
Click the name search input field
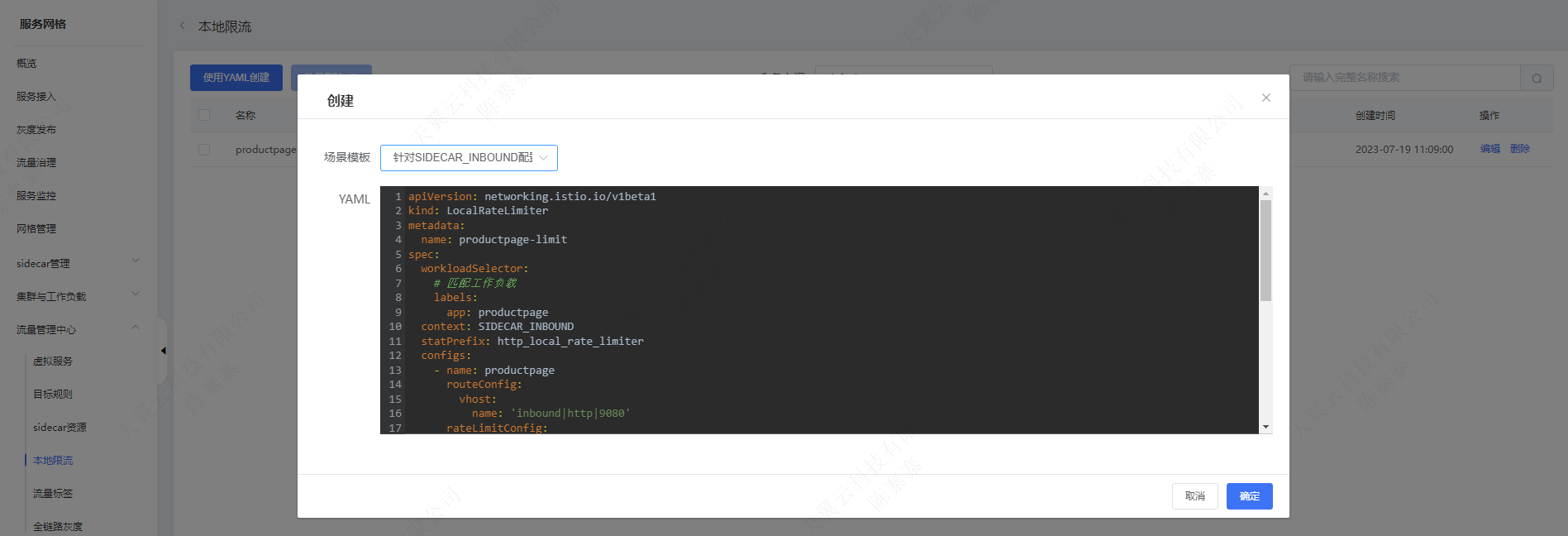pos(1405,78)
